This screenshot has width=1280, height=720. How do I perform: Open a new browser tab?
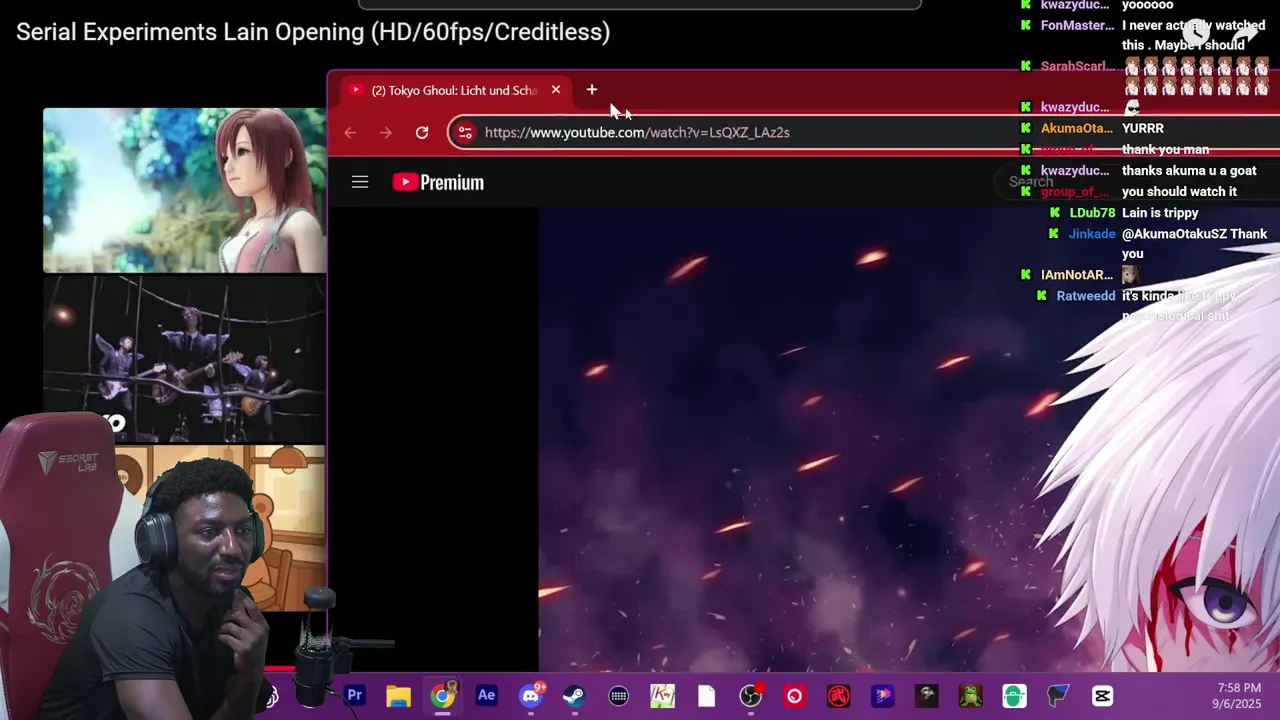(592, 90)
